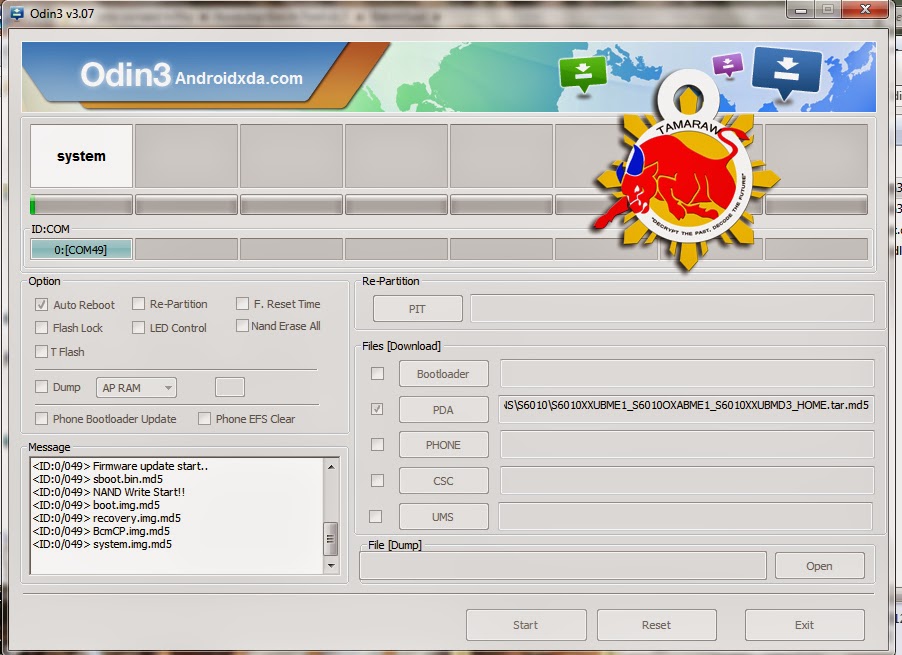Screen dimensions: 902x655
Task: Click the Exit button
Action: coord(805,625)
